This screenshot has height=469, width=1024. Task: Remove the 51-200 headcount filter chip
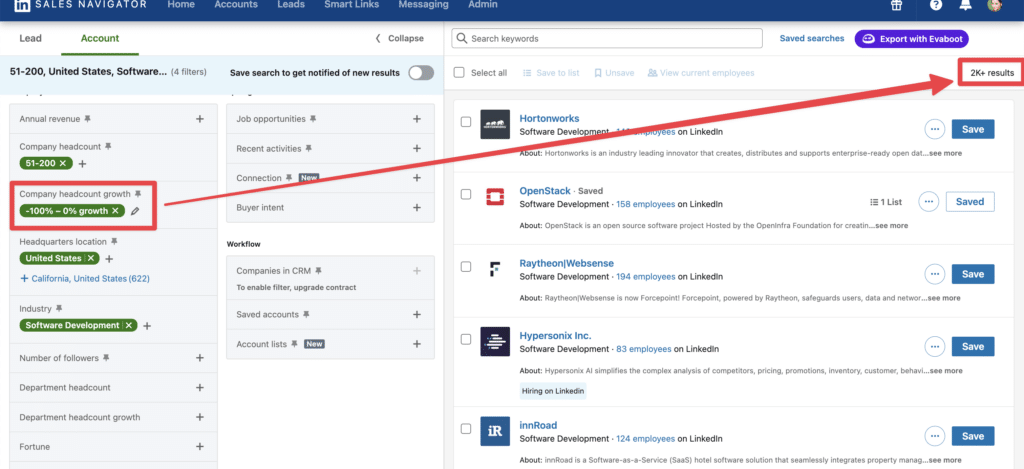pos(63,163)
